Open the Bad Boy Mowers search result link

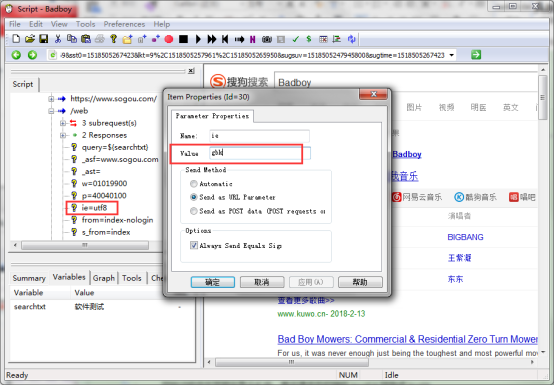click(407, 339)
